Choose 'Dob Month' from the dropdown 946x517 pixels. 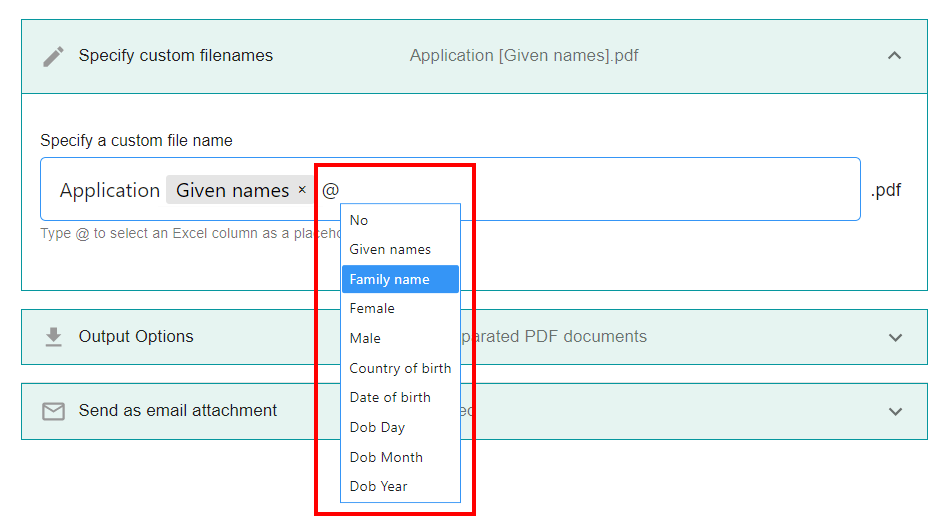(x=386, y=457)
